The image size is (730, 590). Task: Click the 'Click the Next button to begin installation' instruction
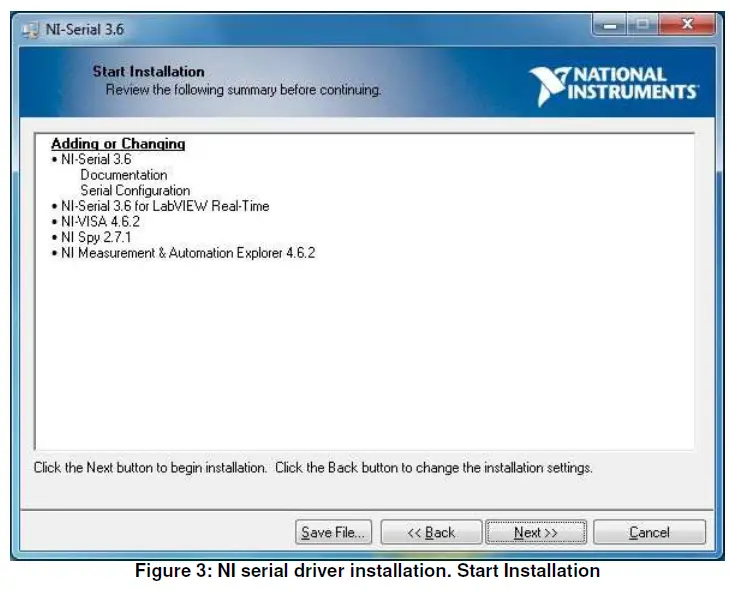(150, 468)
